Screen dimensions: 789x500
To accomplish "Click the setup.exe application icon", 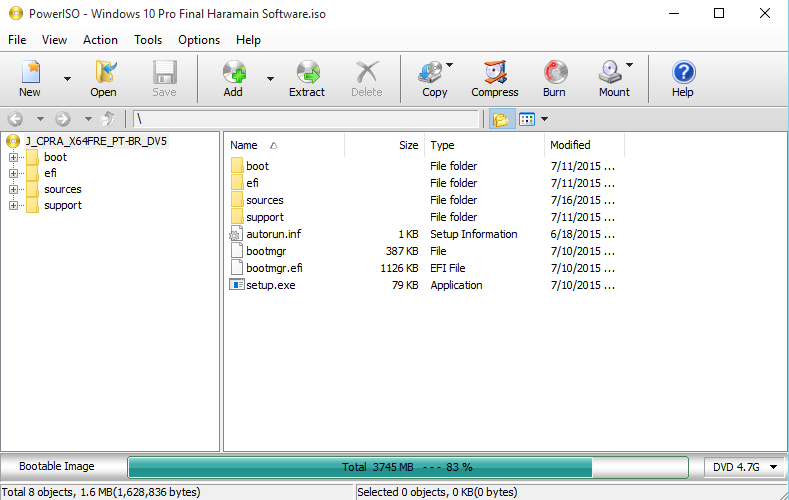I will click(x=236, y=285).
